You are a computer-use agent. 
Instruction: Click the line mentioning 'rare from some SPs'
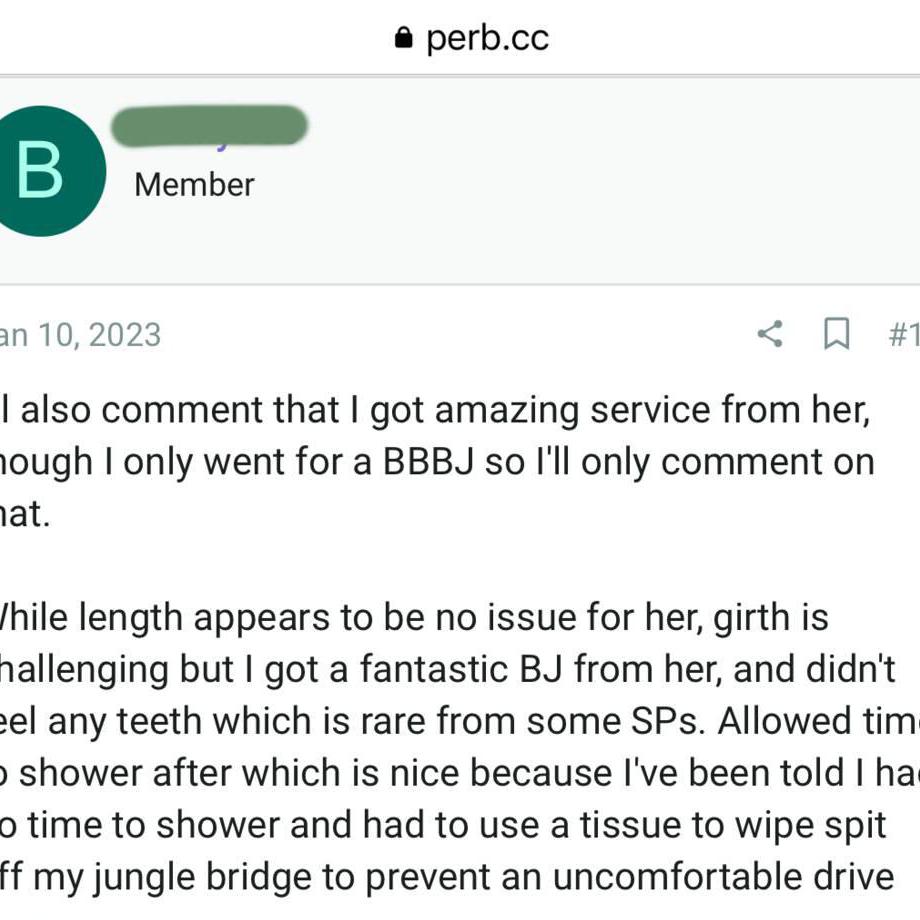pos(460,721)
